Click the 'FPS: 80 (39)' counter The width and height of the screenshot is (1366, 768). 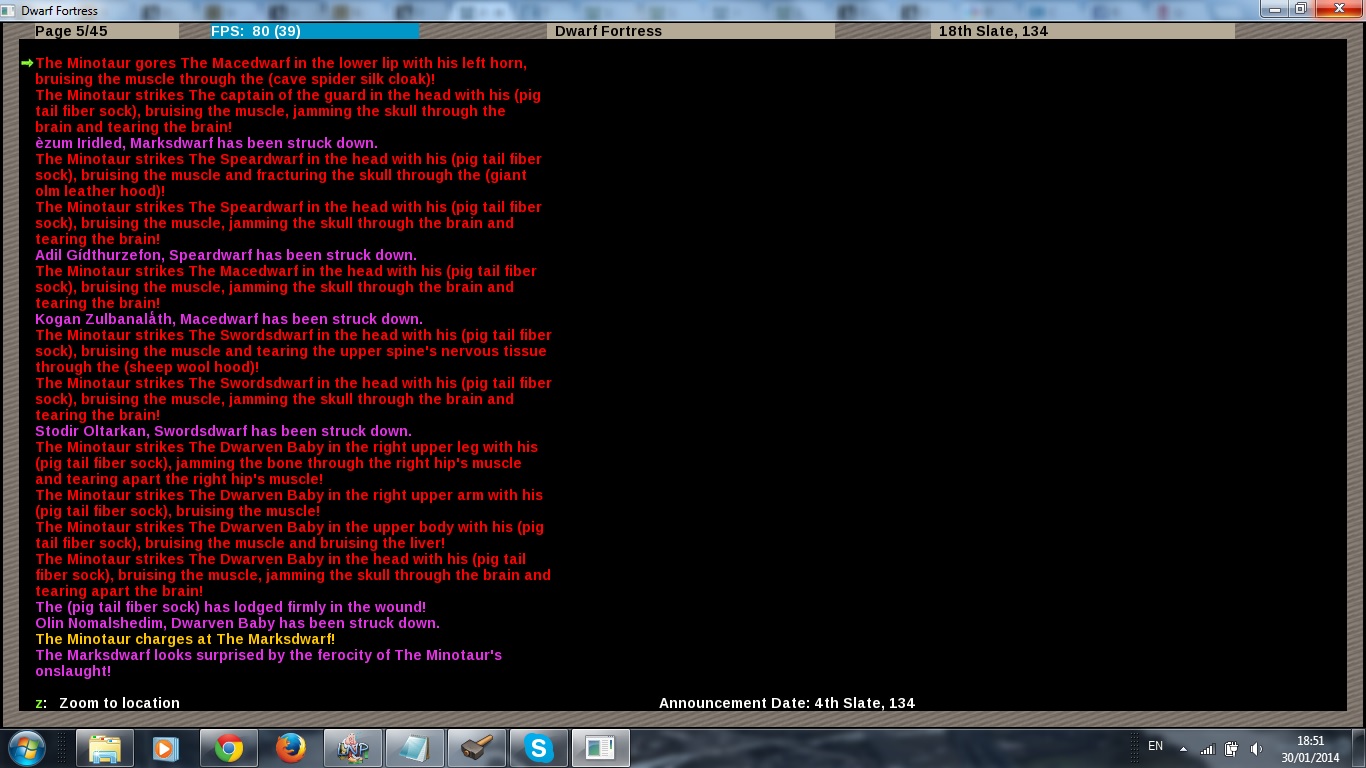point(255,31)
